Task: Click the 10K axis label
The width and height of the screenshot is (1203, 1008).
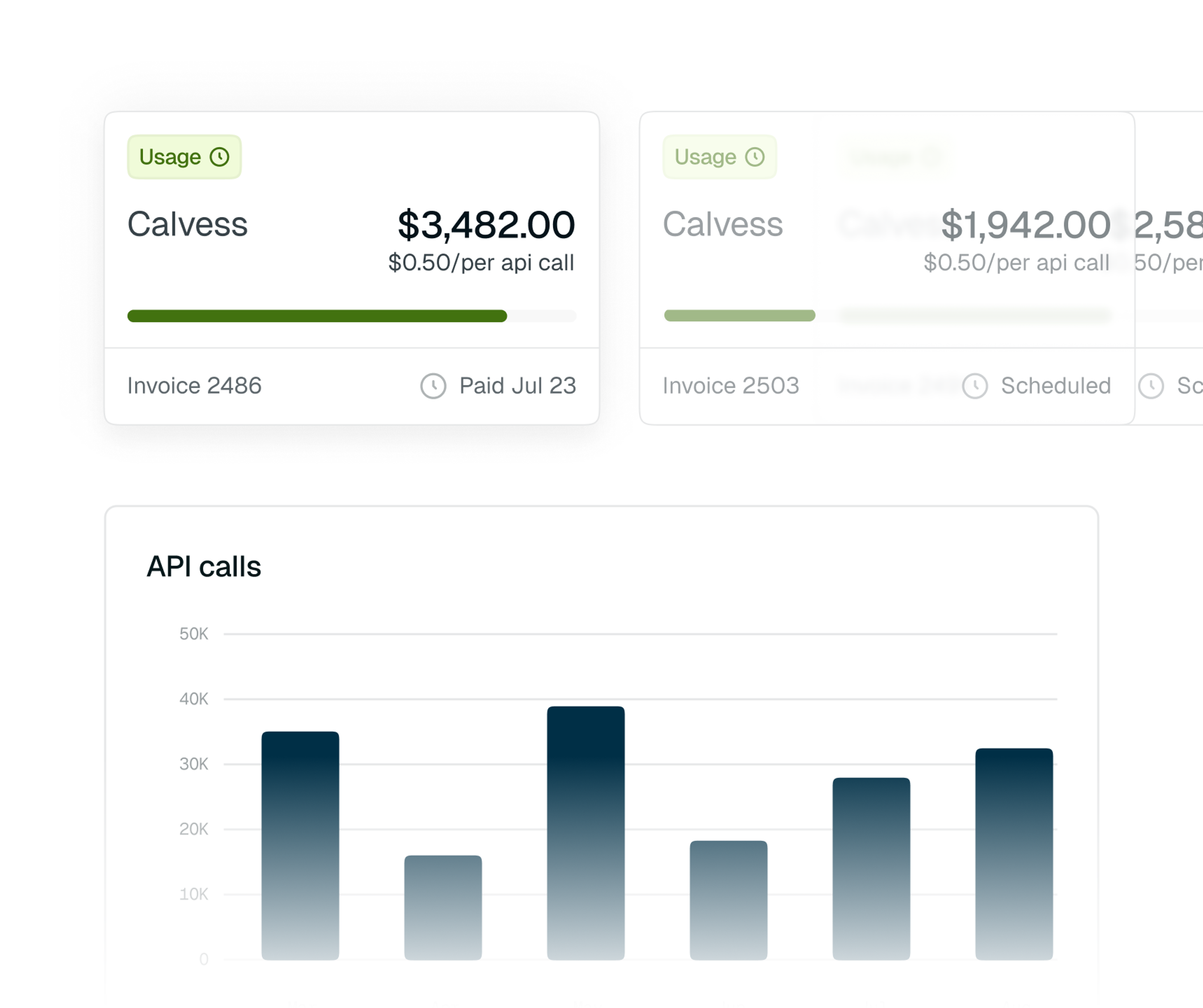Action: (x=194, y=895)
